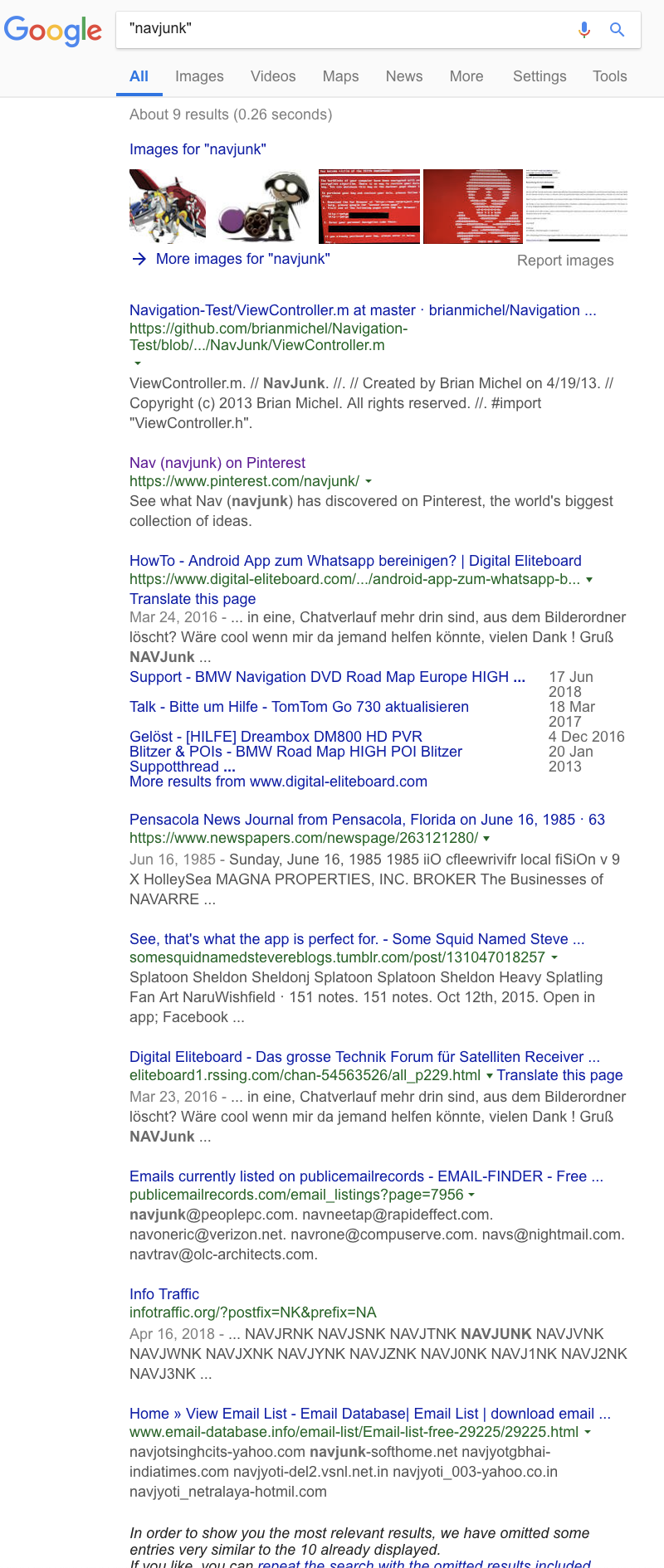Screen dimensions: 664x1568
Task: Click the https://github.com/brianmichel/Navigation-Test URL text
Action: (x=268, y=337)
